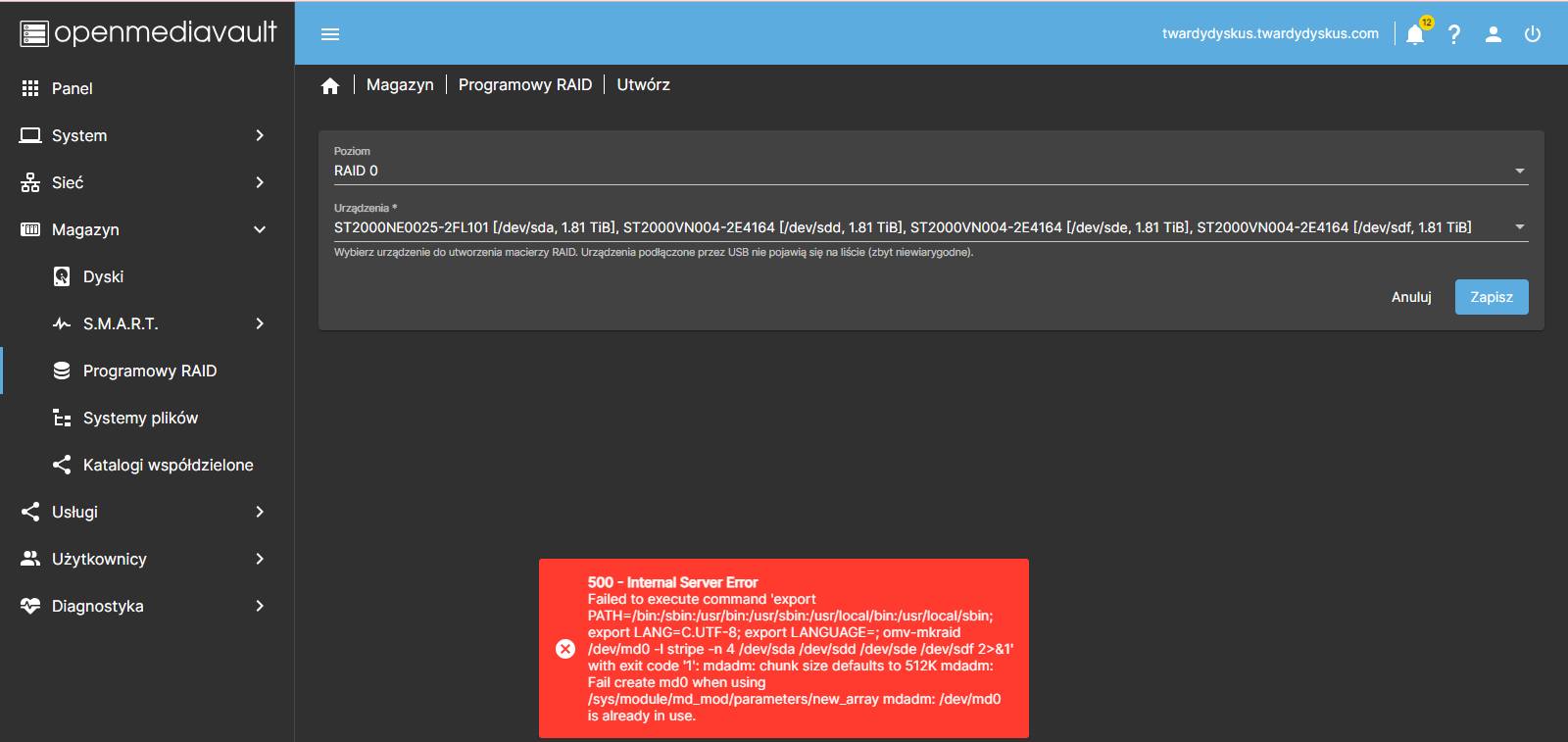Screen dimensions: 1568x742
Task: Click the device hint text 'Wybierz urządzenie'
Action: pos(654,252)
